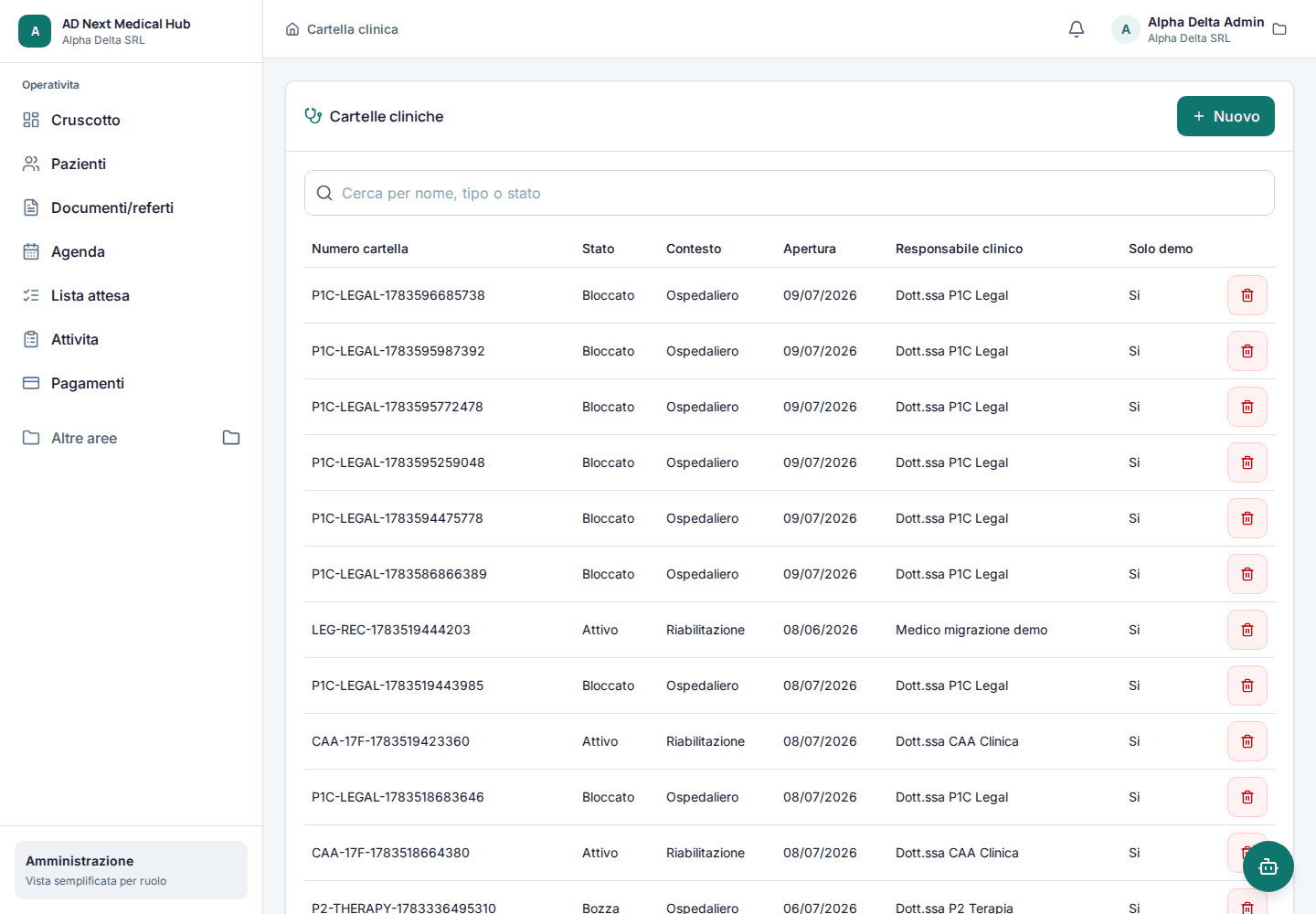This screenshot has height=914, width=1316.
Task: Open row CAA-17F-1783518664380
Action: tap(790, 853)
